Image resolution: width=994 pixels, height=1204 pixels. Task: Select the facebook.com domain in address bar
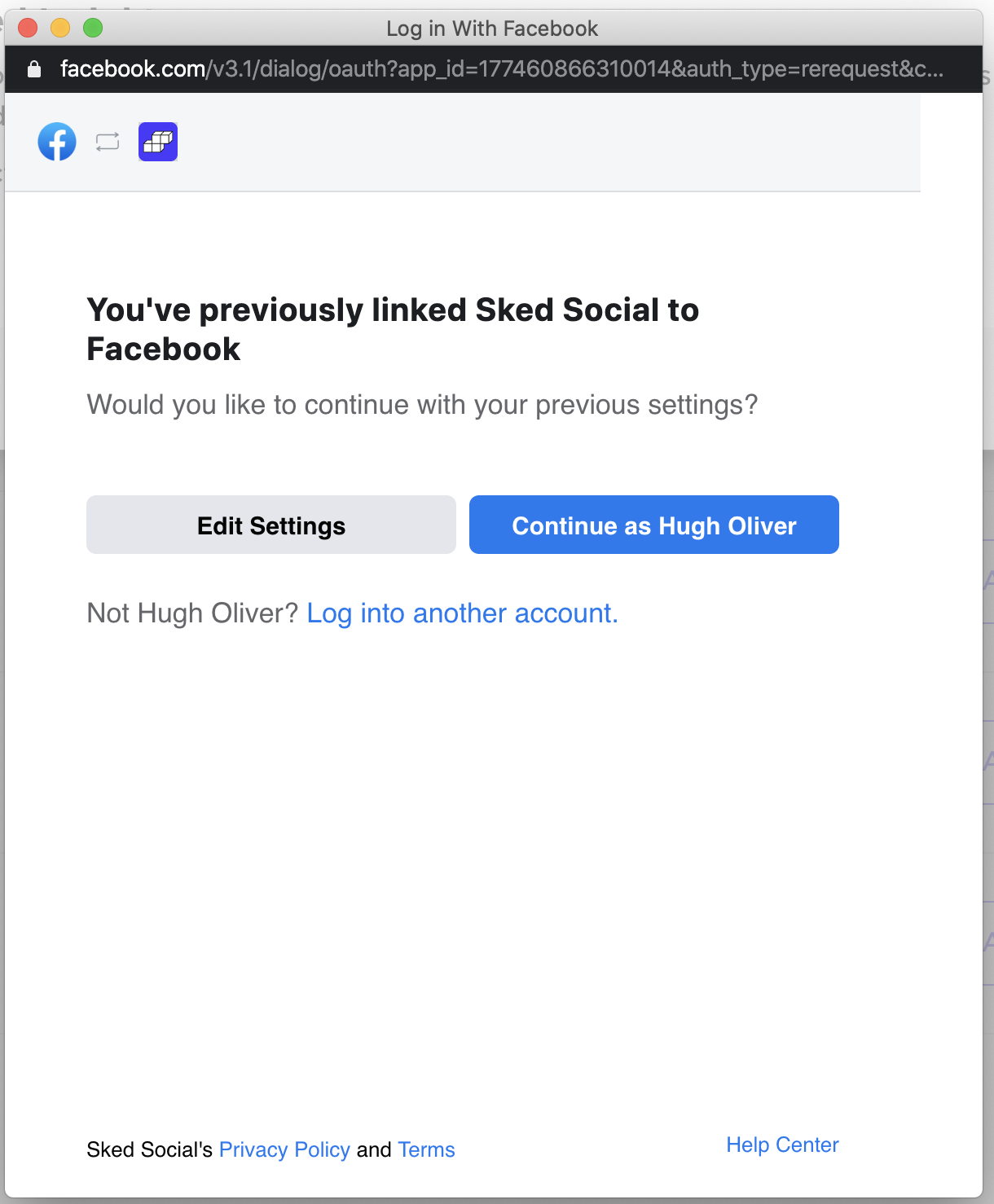point(133,68)
